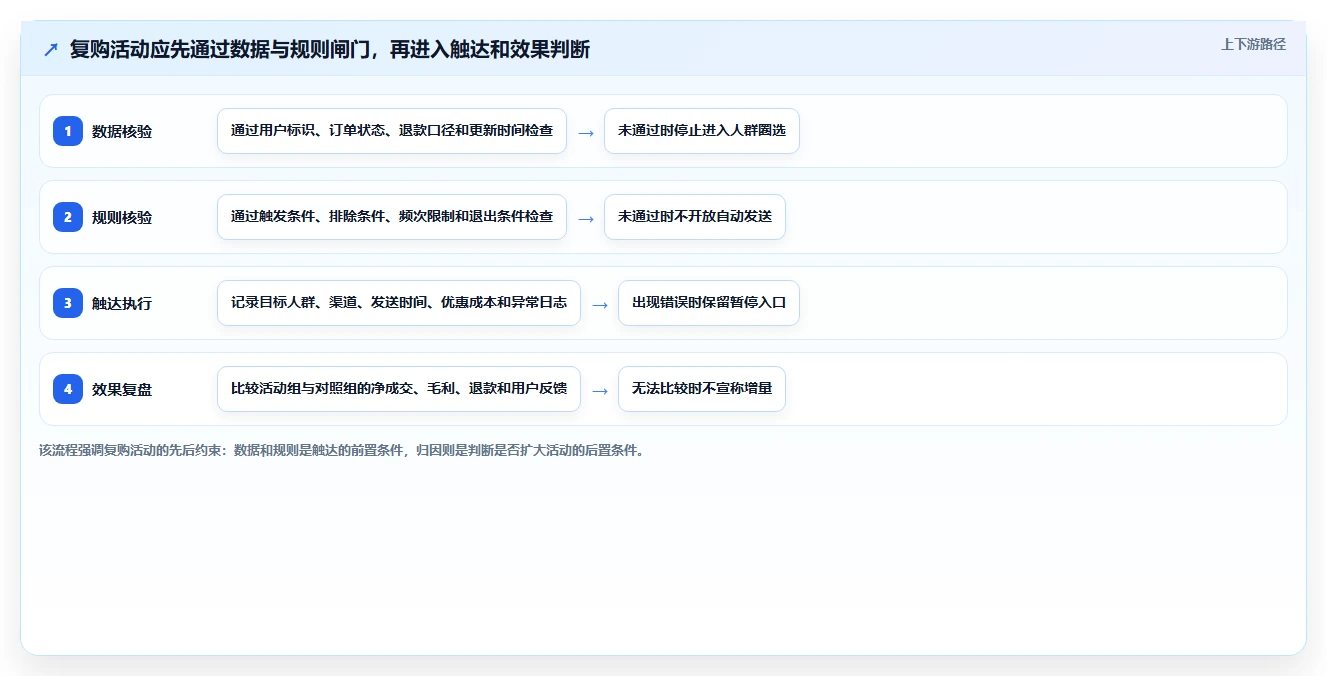
Task: Click the 未通过时不开放自动发送 box
Action: click(695, 217)
